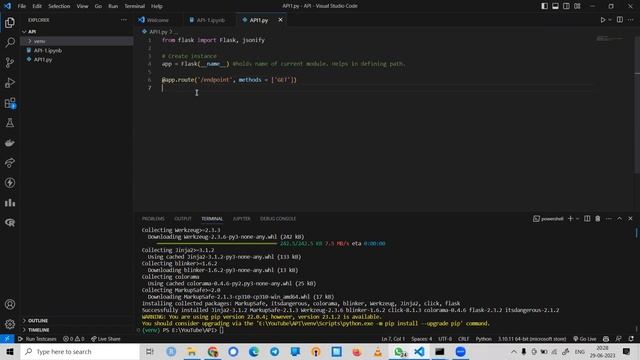Open the Manage gear in activity bar
Image resolution: width=640 pixels, height=360 pixels.
[10, 324]
